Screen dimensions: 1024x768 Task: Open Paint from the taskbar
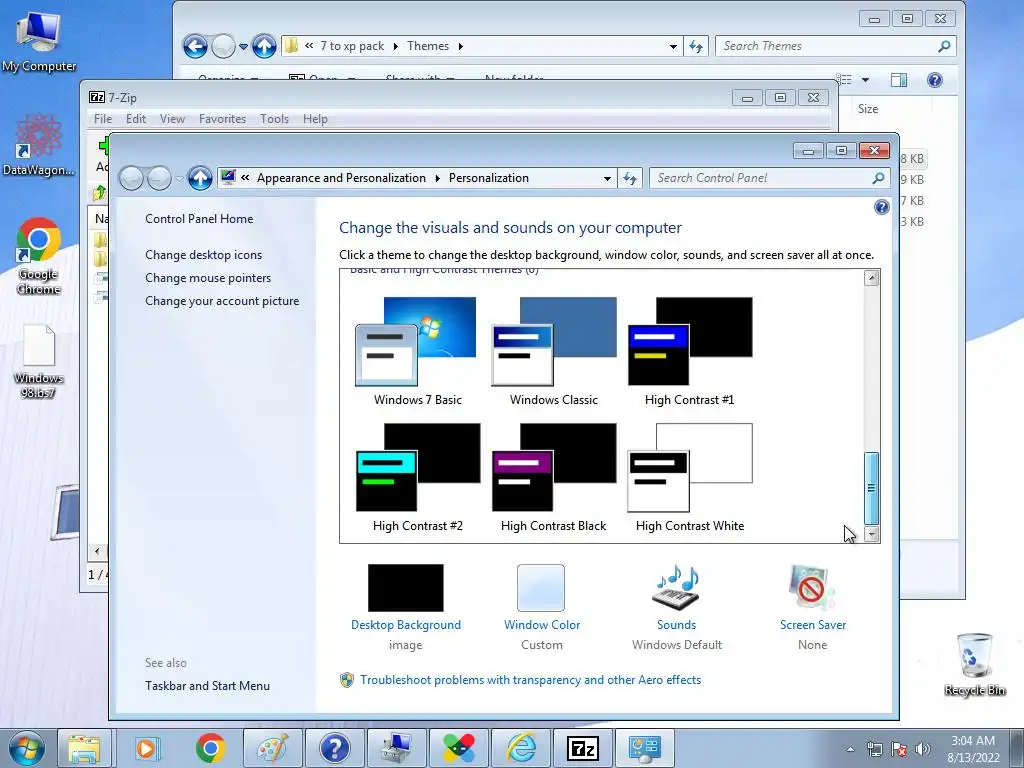point(272,748)
